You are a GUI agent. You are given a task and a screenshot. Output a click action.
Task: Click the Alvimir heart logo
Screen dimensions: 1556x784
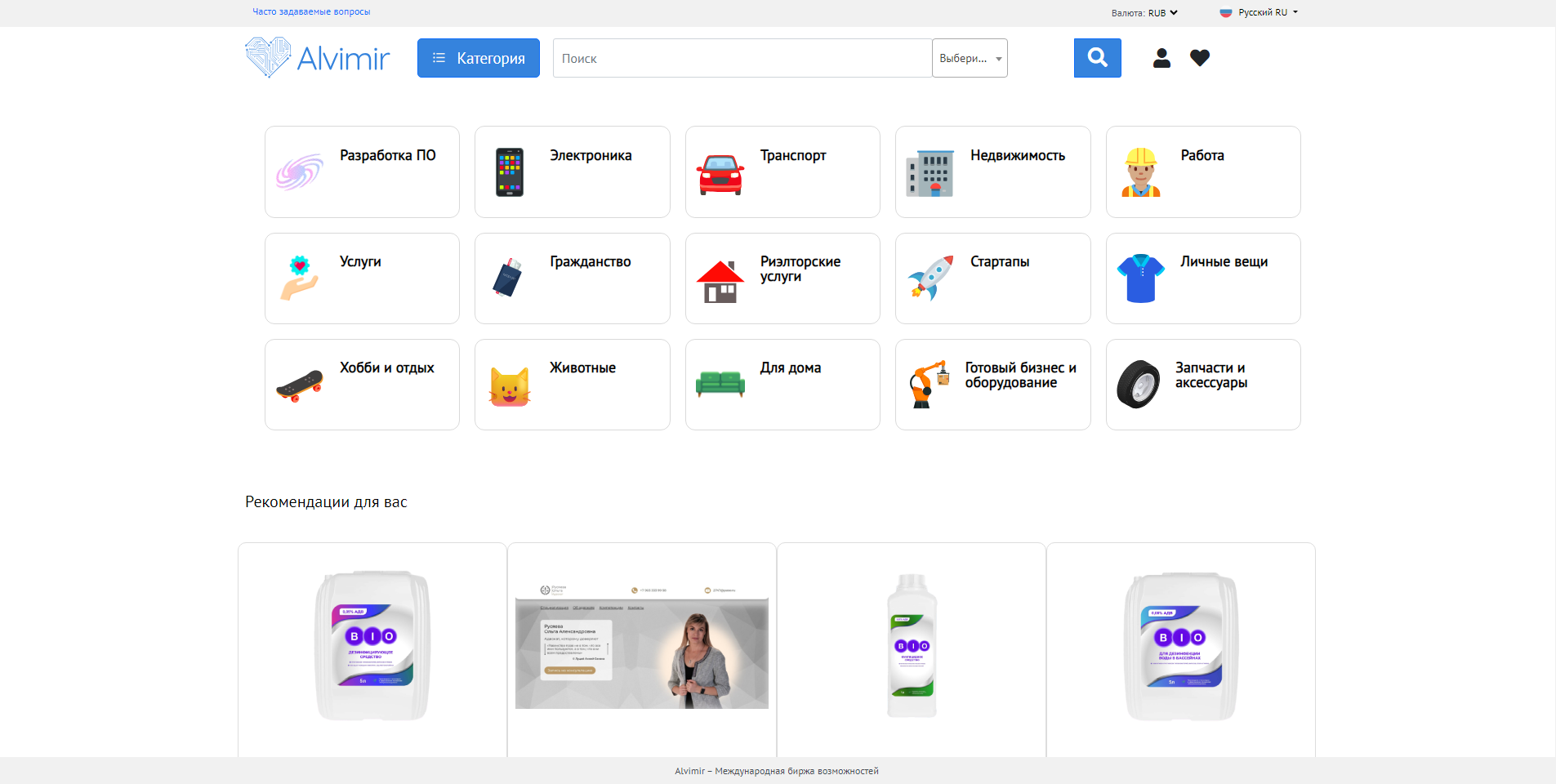268,57
